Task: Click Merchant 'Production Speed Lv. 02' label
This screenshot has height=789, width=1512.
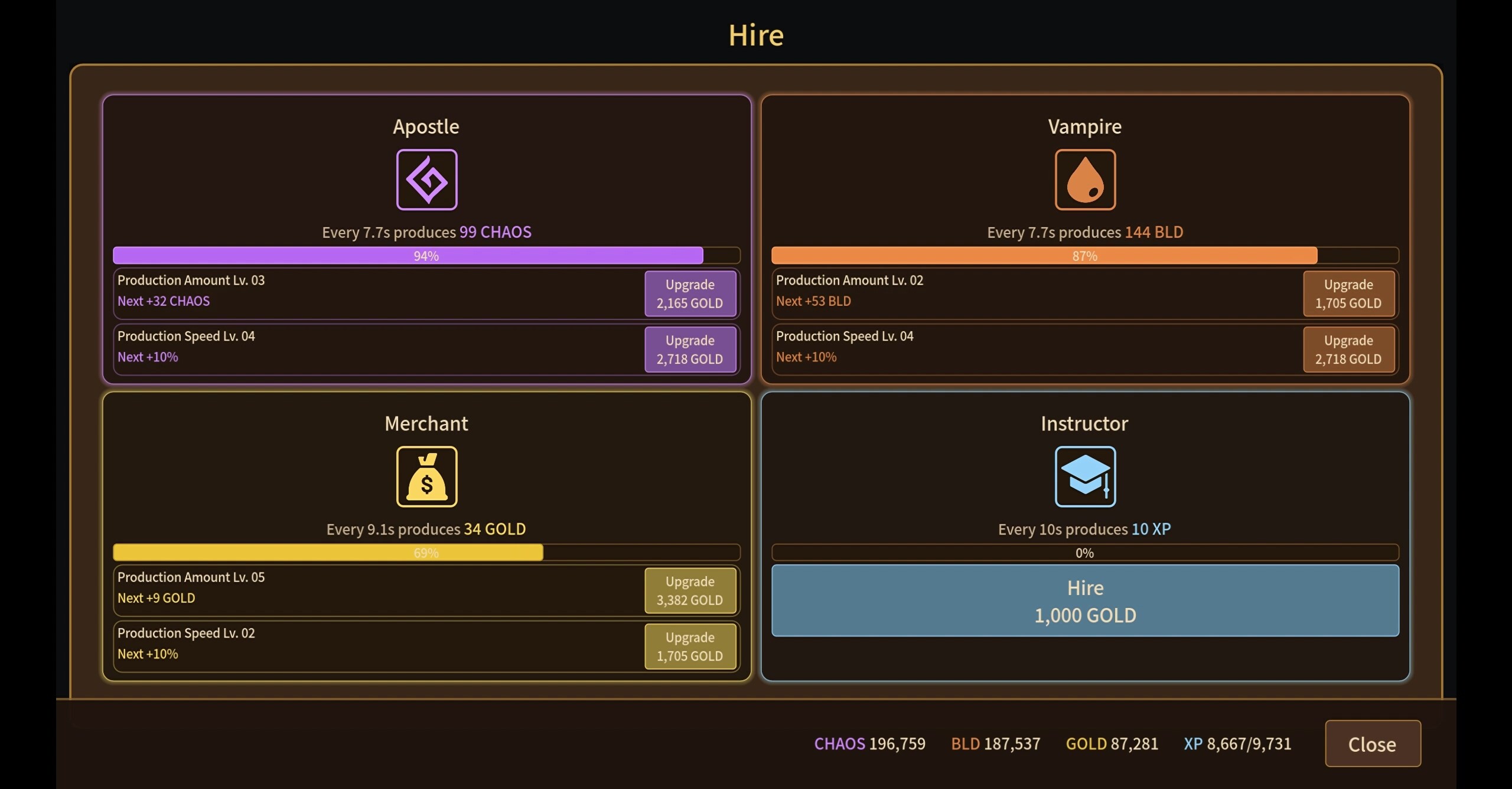Action: point(186,634)
